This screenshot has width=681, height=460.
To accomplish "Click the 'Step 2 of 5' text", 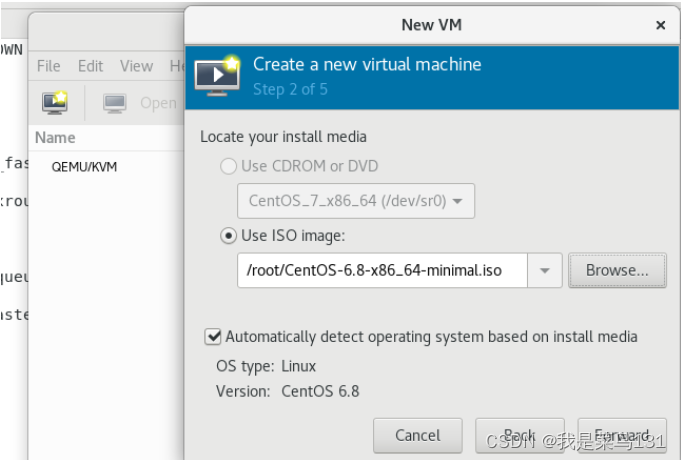I will coord(290,89).
